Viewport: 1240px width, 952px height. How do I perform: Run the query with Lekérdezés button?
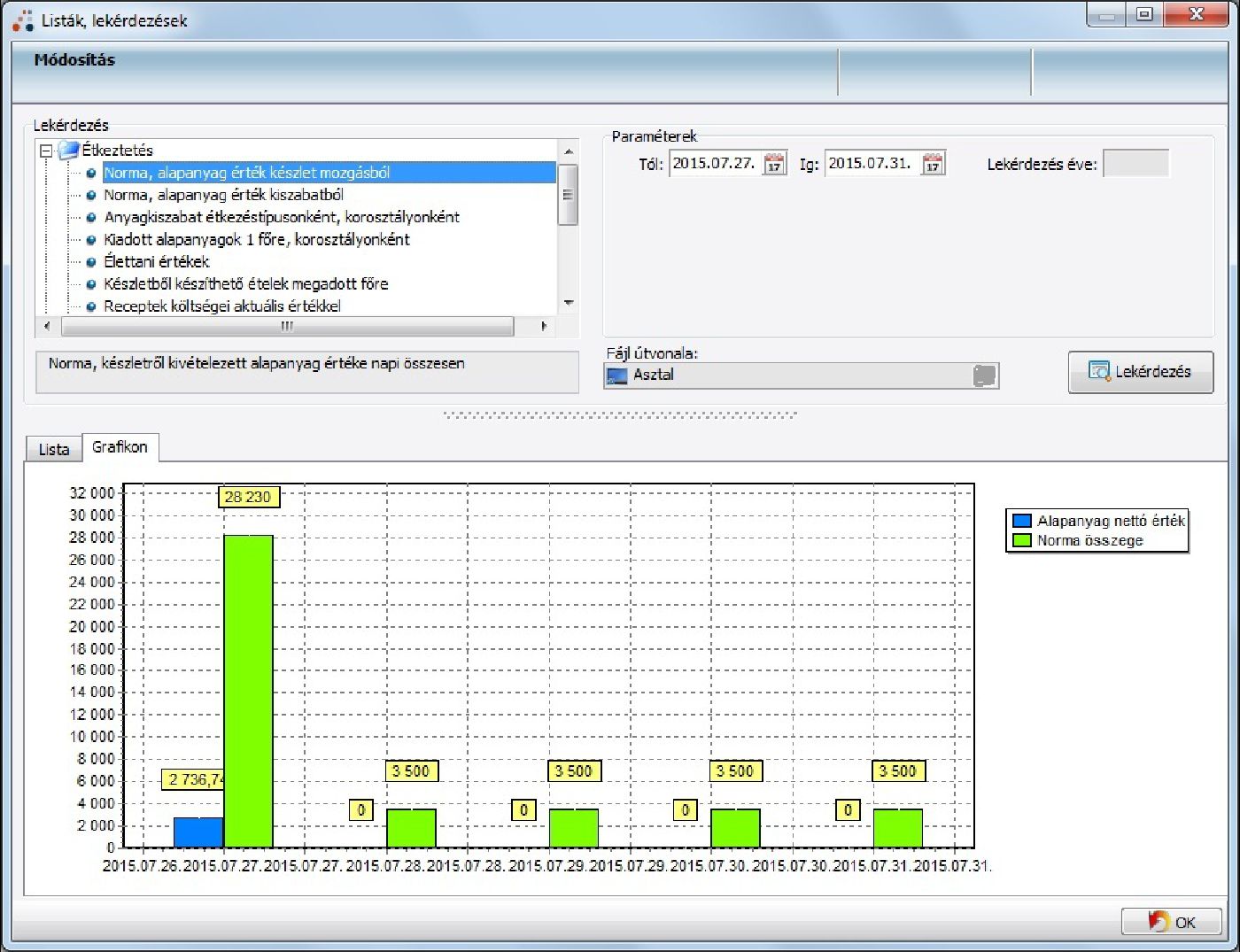pyautogui.click(x=1140, y=372)
